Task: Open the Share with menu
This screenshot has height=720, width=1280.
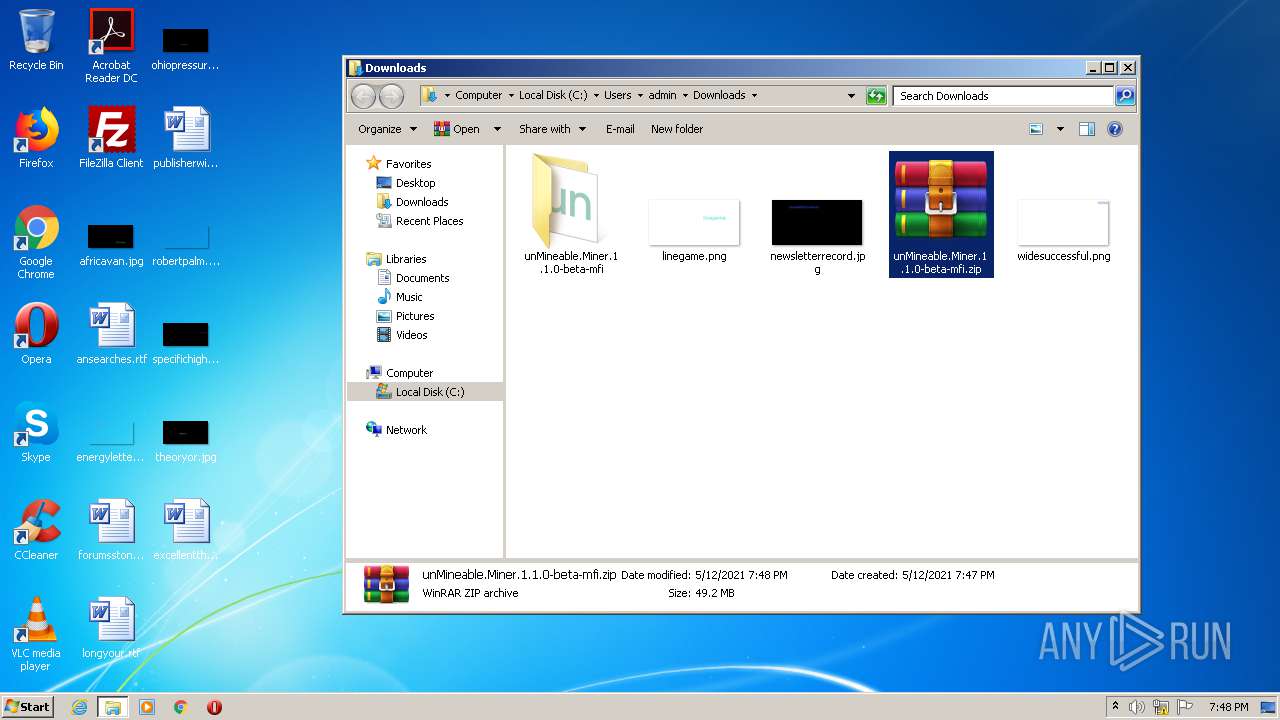Action: click(552, 129)
